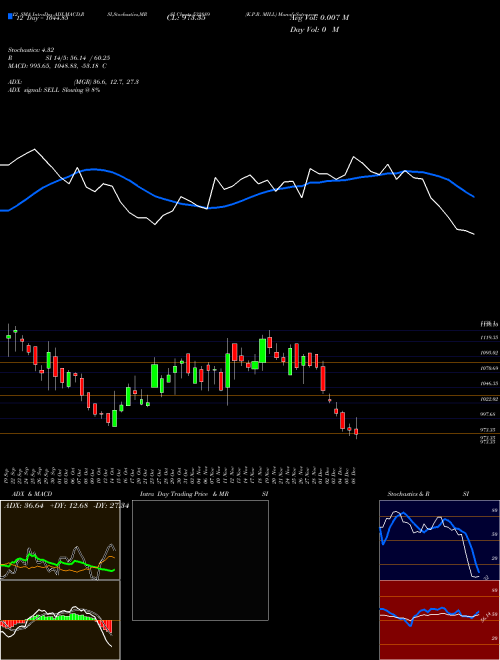Click the 1046.35 price axis label
This screenshot has height=660, width=500.
(x=489, y=384)
